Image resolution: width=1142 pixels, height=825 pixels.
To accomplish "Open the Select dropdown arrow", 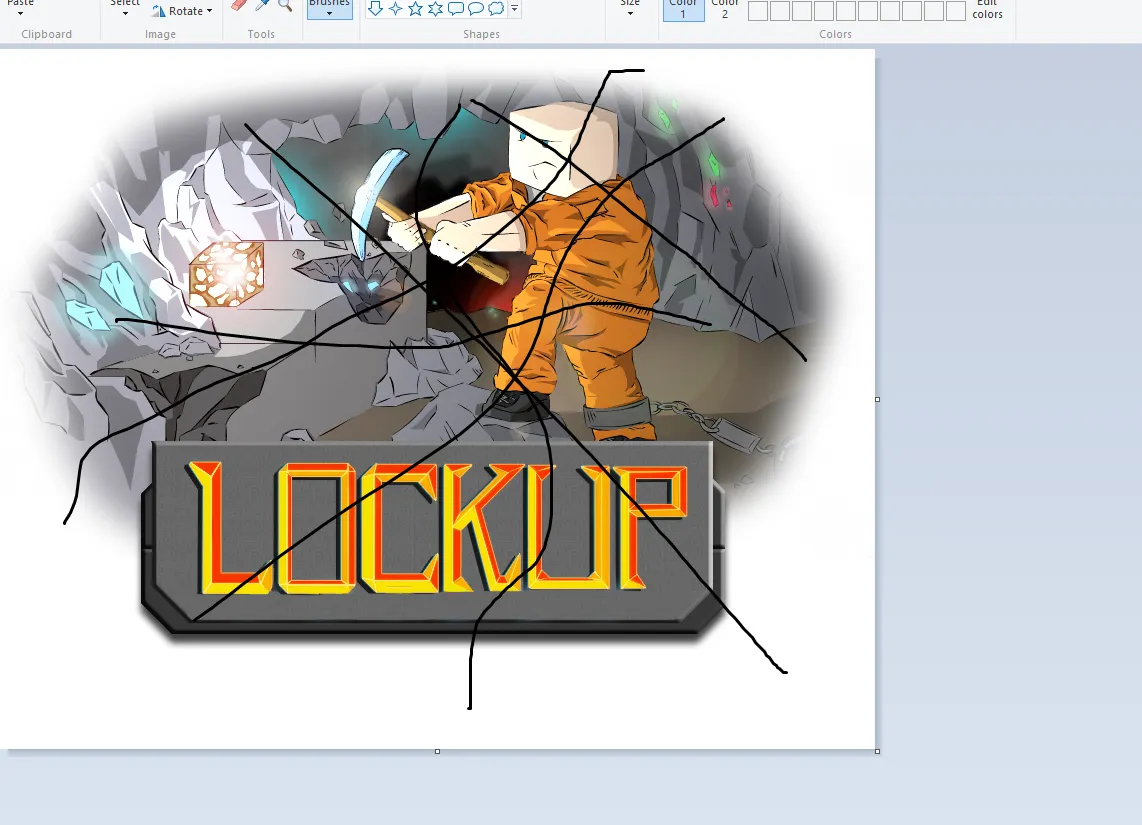I will pos(125,13).
